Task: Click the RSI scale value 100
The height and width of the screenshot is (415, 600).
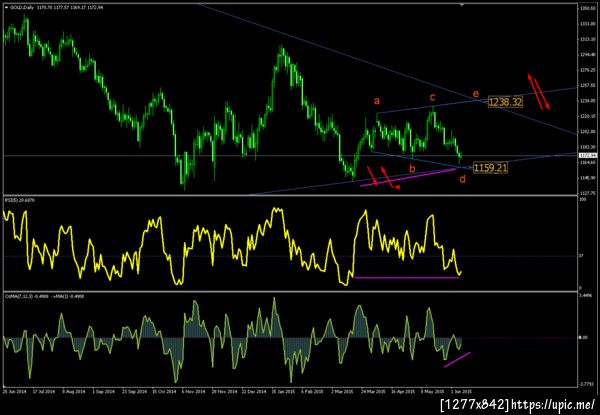Action: pyautogui.click(x=582, y=200)
